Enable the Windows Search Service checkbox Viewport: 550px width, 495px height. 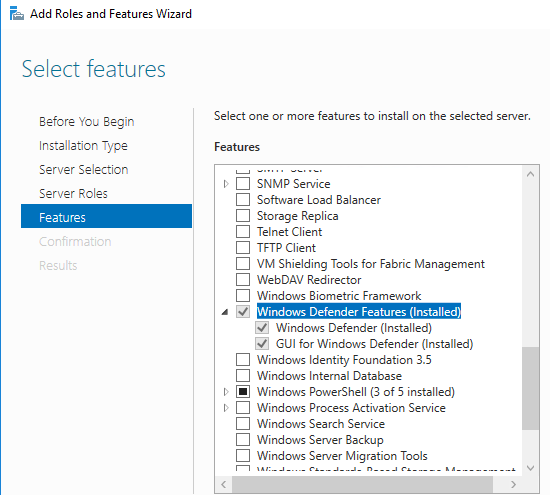point(243,423)
